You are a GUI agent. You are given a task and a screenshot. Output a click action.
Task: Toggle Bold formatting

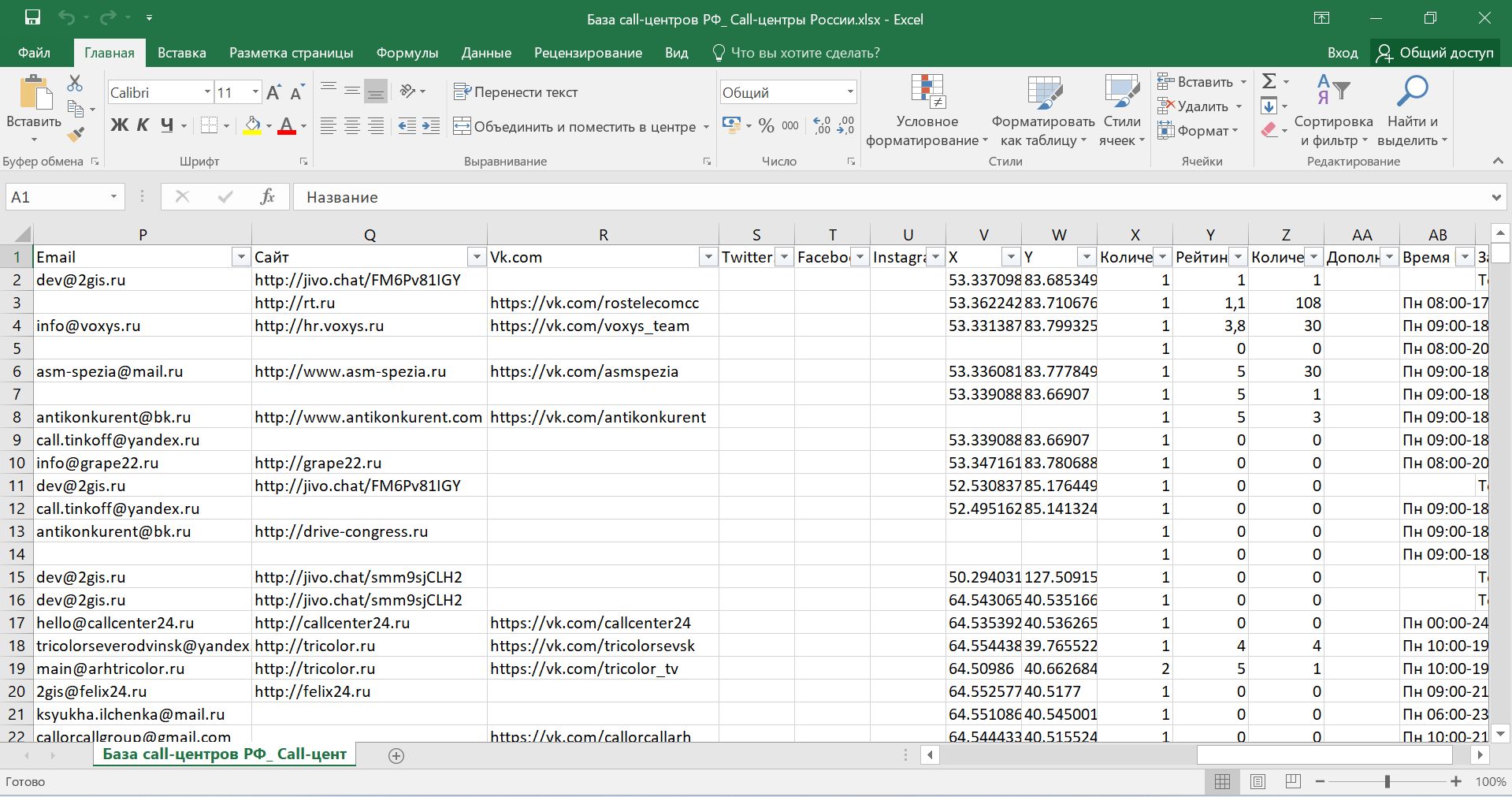[119, 125]
